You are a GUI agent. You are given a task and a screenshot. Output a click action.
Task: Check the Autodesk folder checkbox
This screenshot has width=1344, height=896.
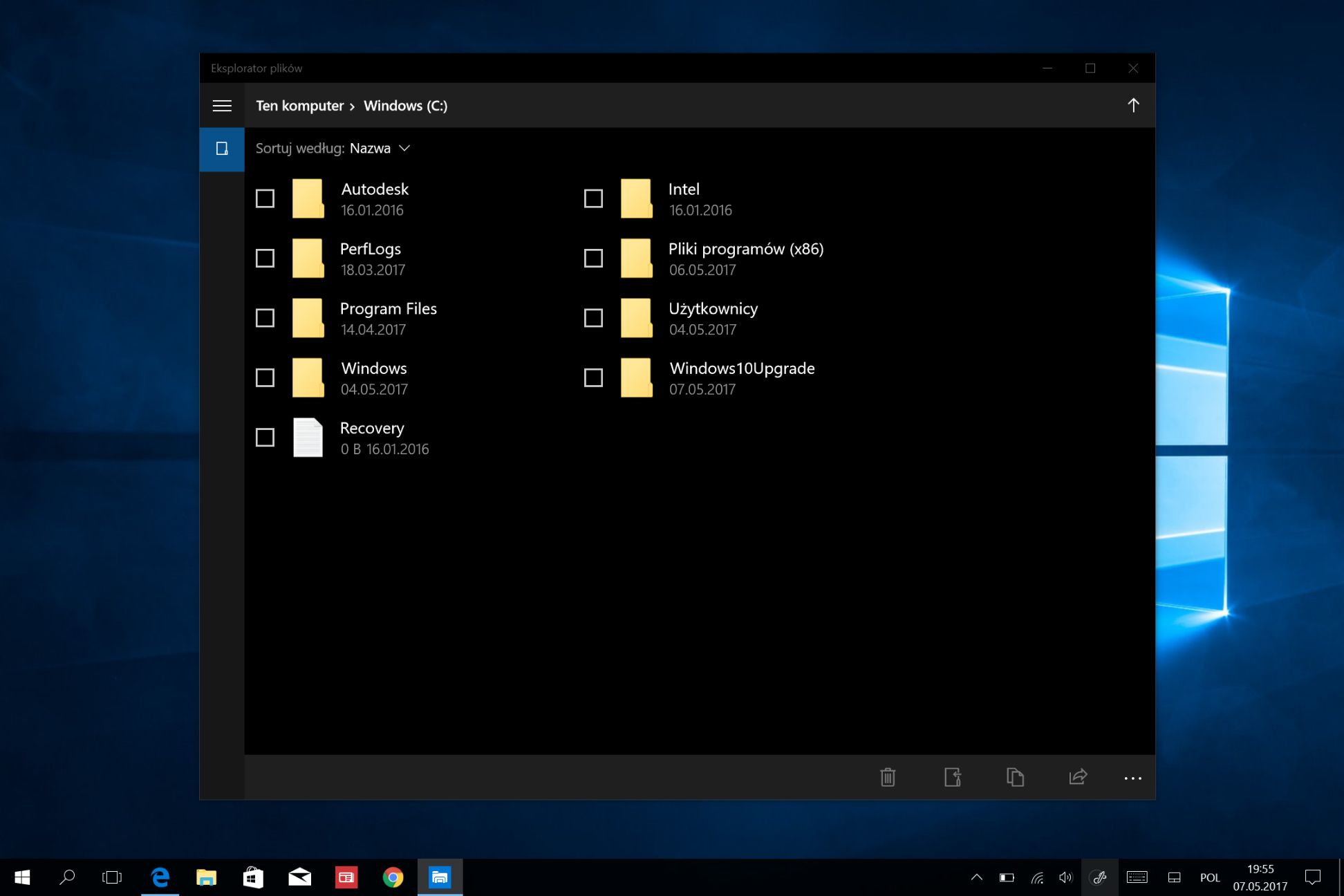pyautogui.click(x=265, y=199)
